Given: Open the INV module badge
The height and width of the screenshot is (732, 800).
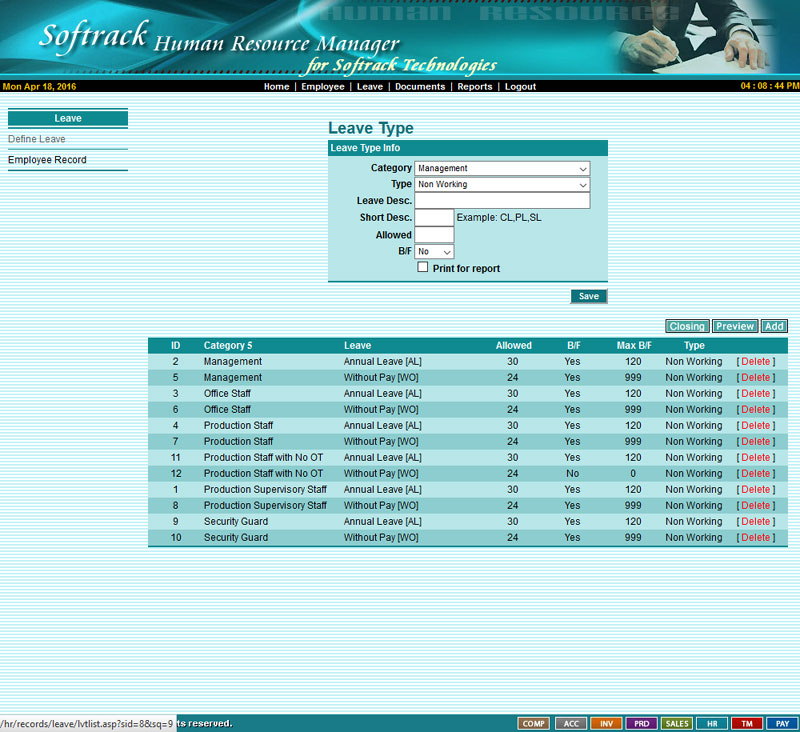Looking at the screenshot, I should tap(606, 723).
